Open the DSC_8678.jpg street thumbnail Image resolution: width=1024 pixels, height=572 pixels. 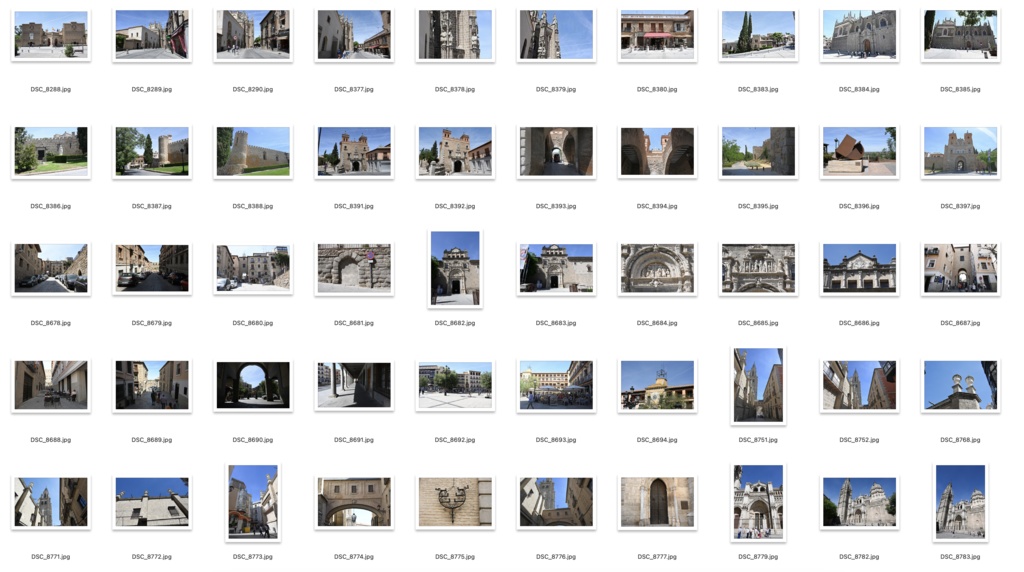(x=51, y=268)
